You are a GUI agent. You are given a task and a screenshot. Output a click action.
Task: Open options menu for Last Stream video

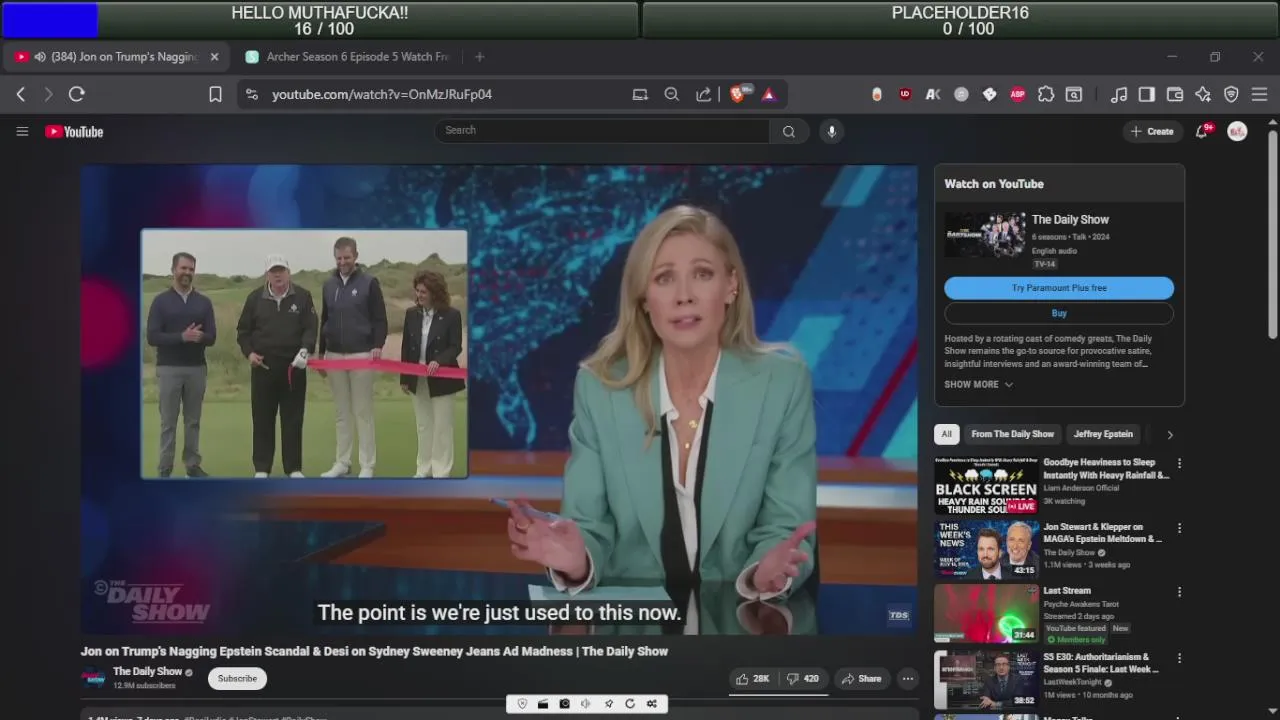point(1179,592)
